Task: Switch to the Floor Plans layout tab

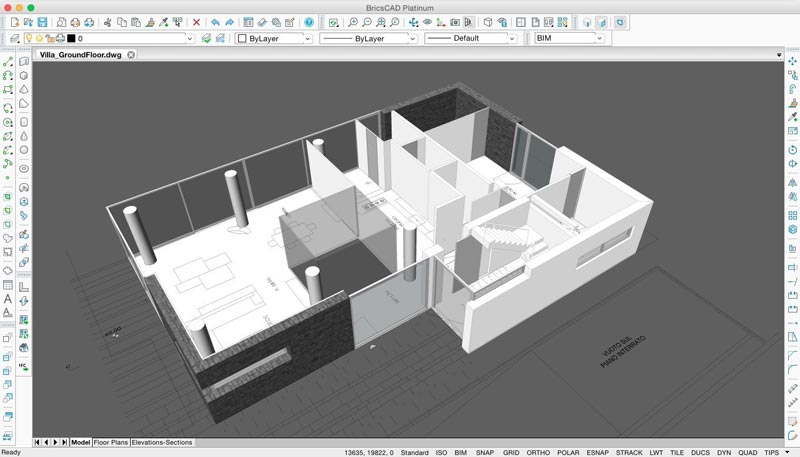Action: coord(111,442)
